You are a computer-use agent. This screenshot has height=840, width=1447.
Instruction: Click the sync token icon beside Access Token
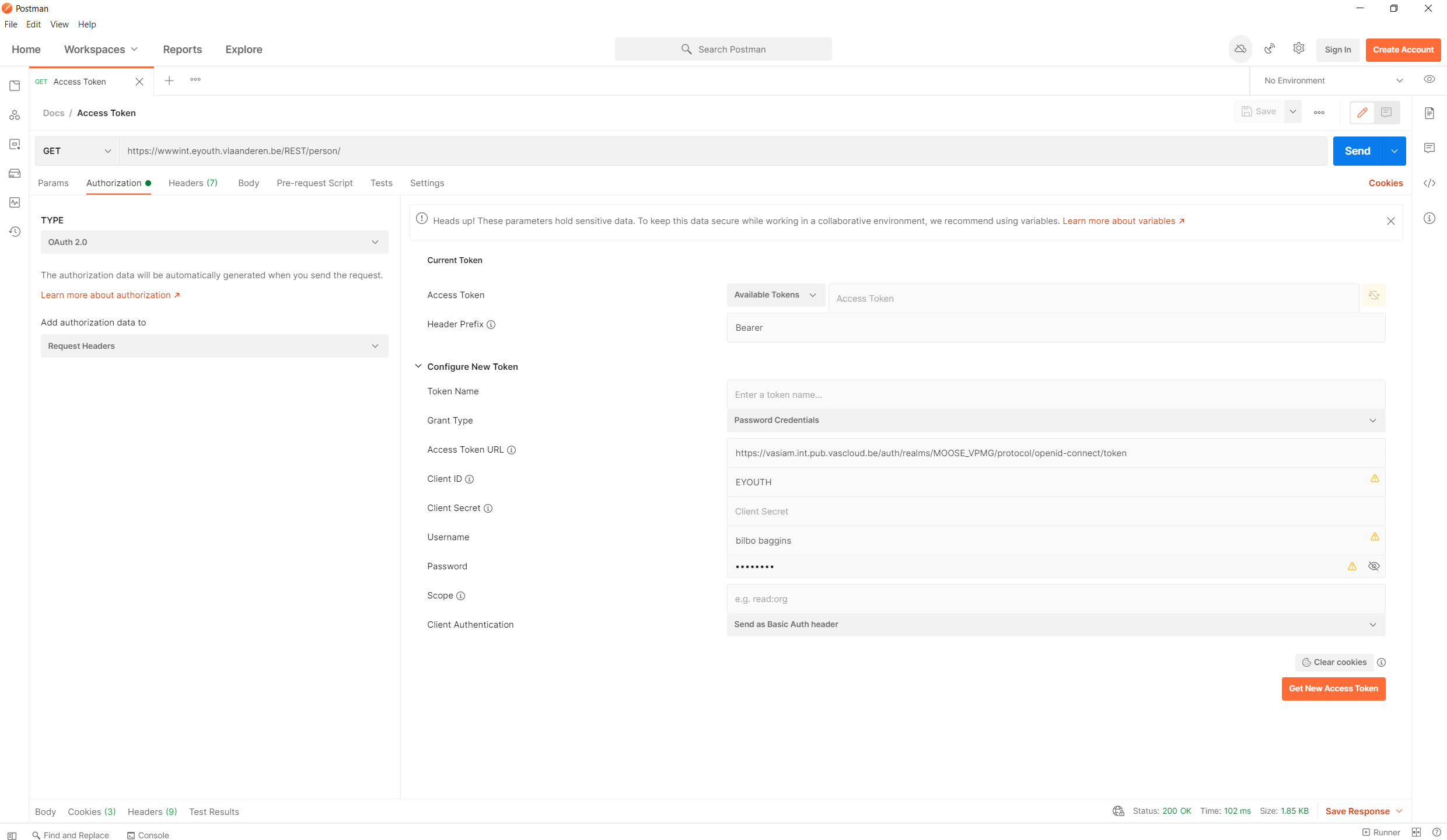click(1373, 295)
